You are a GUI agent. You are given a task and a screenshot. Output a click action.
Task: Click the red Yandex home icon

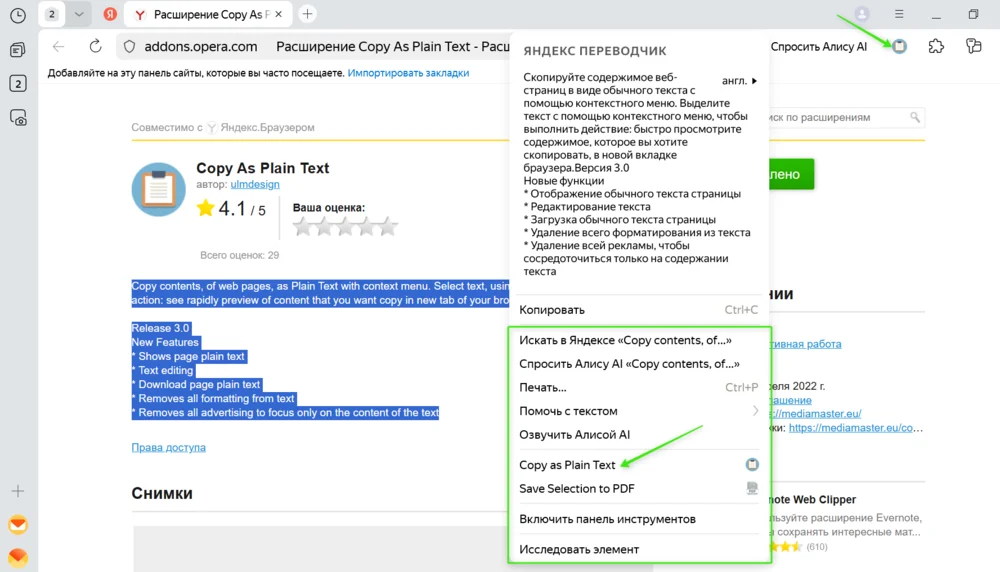click(x=110, y=14)
